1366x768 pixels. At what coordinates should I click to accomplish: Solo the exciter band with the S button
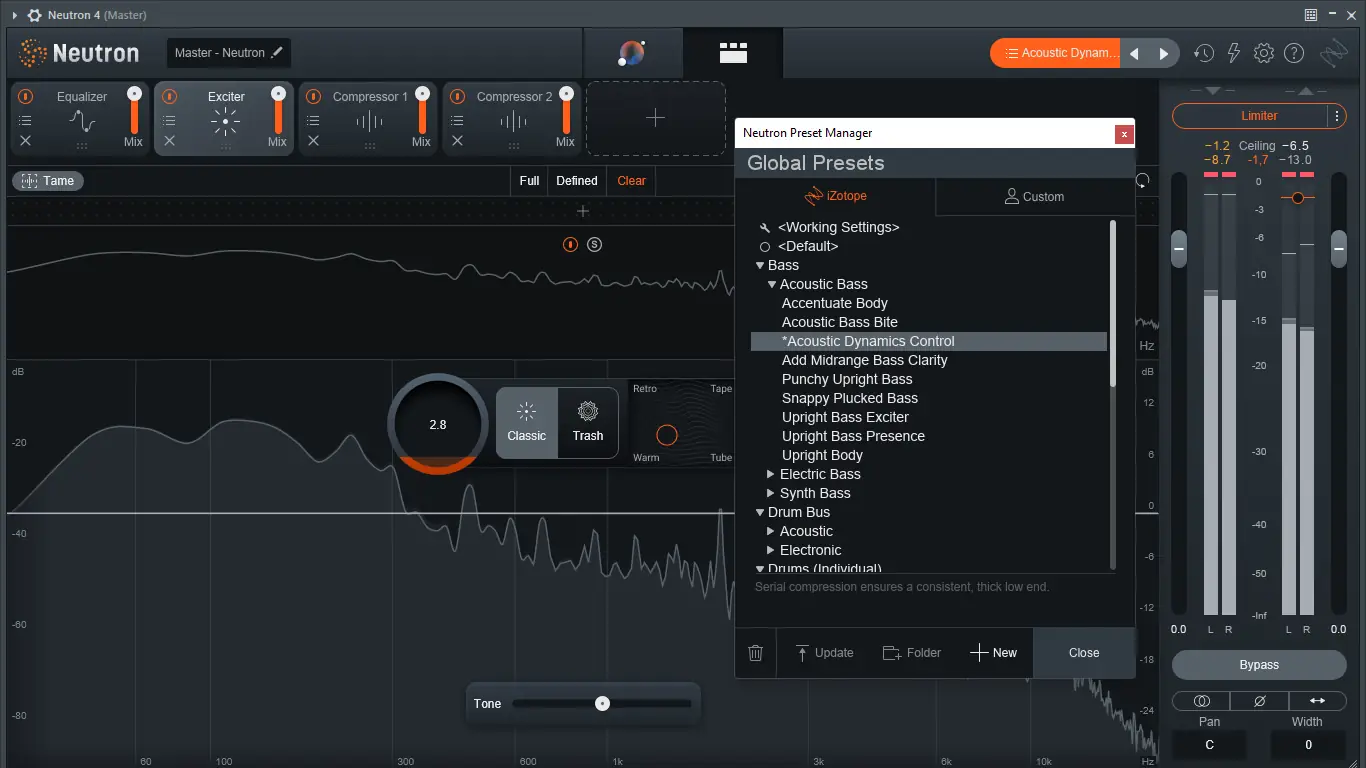point(594,244)
